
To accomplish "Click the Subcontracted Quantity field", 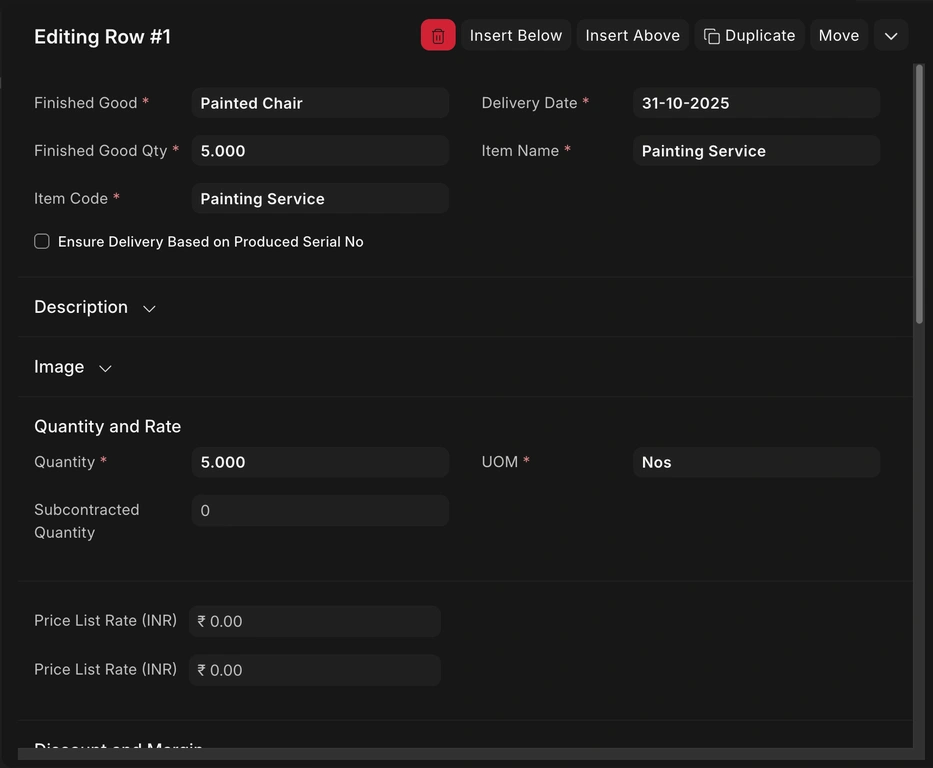I will point(319,510).
